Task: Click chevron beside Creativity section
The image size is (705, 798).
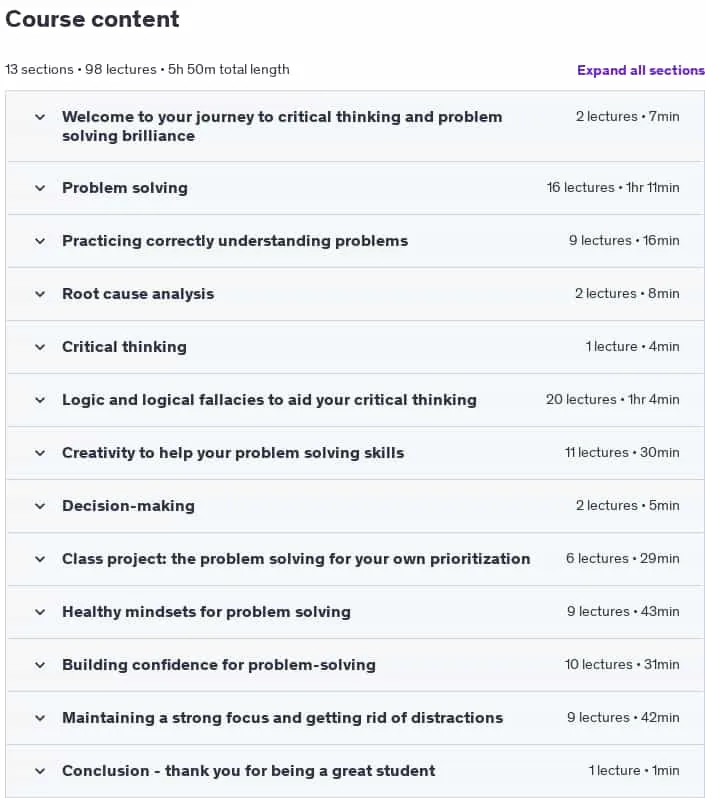Action: click(x=40, y=453)
